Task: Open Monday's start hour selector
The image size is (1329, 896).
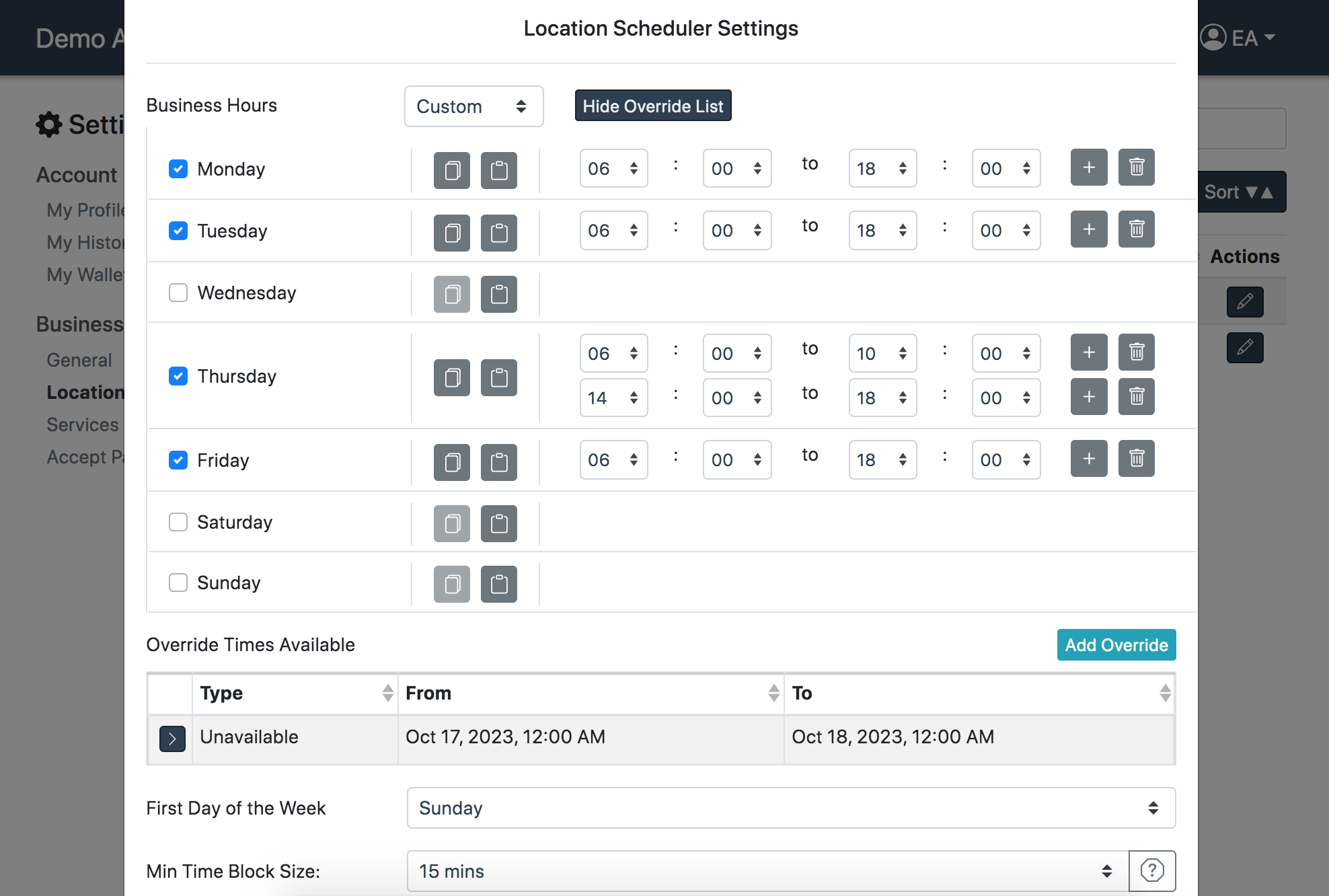Action: point(613,169)
